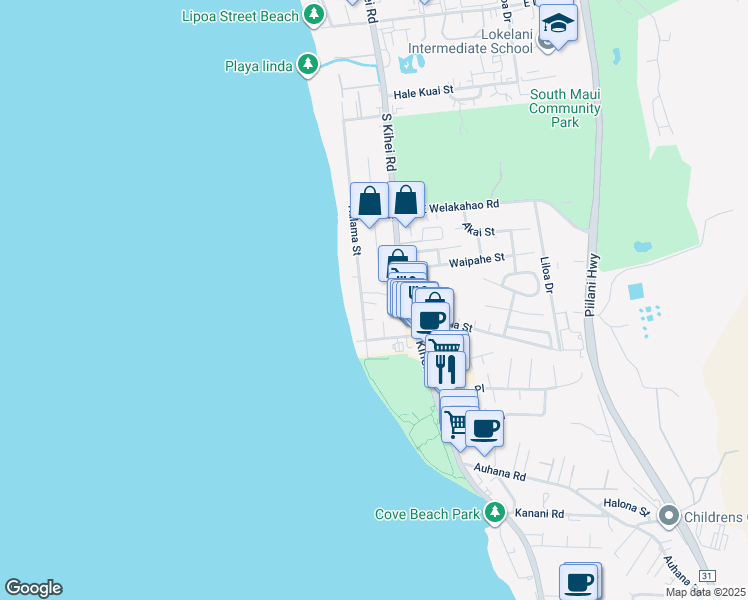
Task: Click the Auhana Rd label near the coast
Action: point(499,472)
